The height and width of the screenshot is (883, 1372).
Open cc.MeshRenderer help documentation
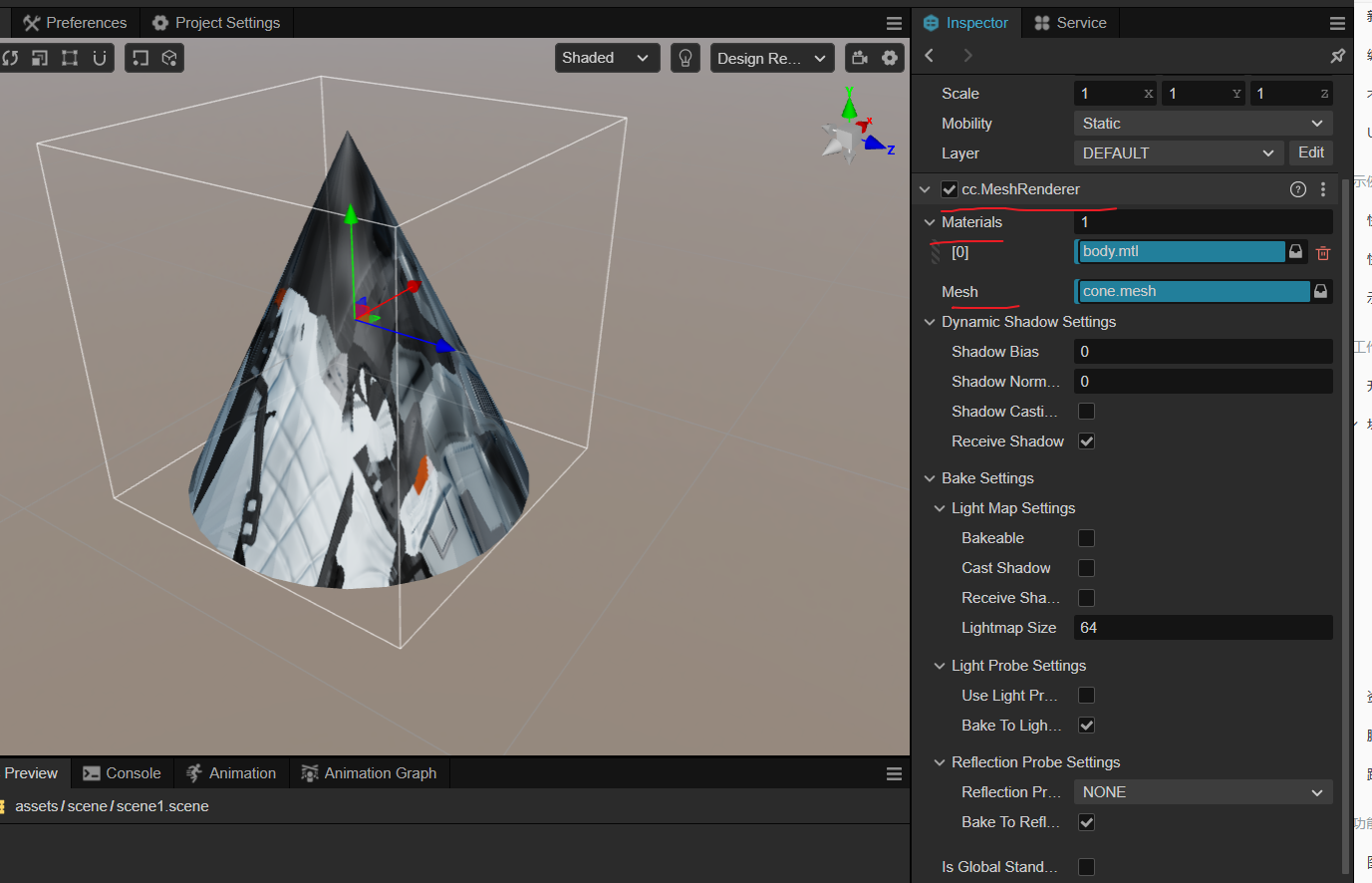(1298, 189)
